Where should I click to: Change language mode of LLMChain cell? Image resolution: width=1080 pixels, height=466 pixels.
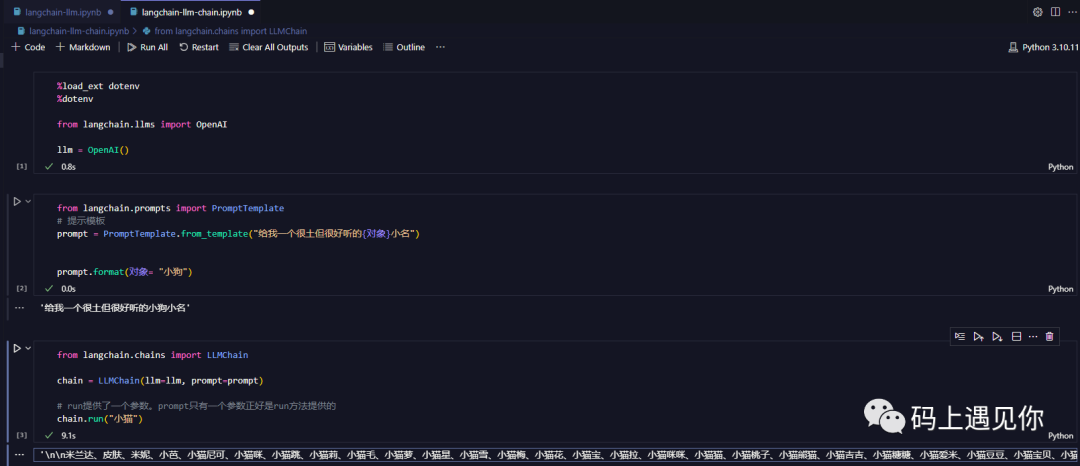pos(1061,436)
